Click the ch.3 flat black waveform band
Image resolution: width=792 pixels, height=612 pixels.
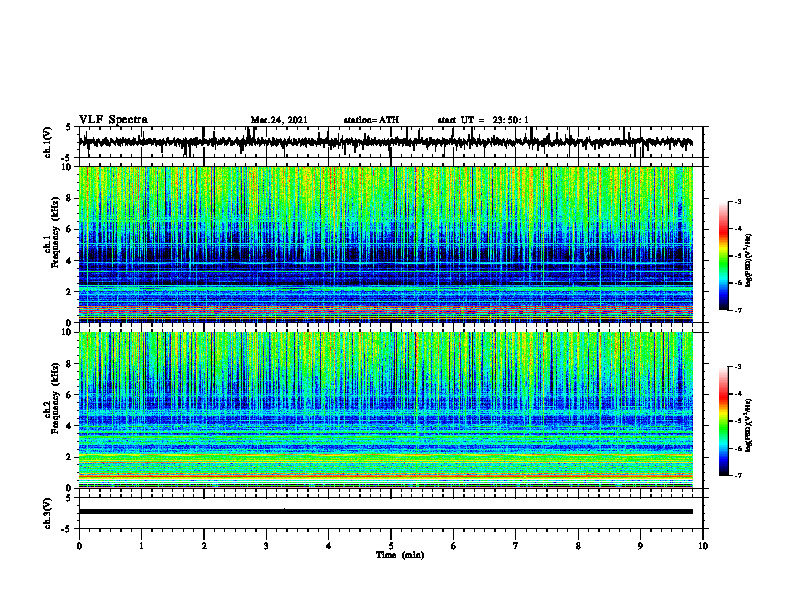pos(385,512)
